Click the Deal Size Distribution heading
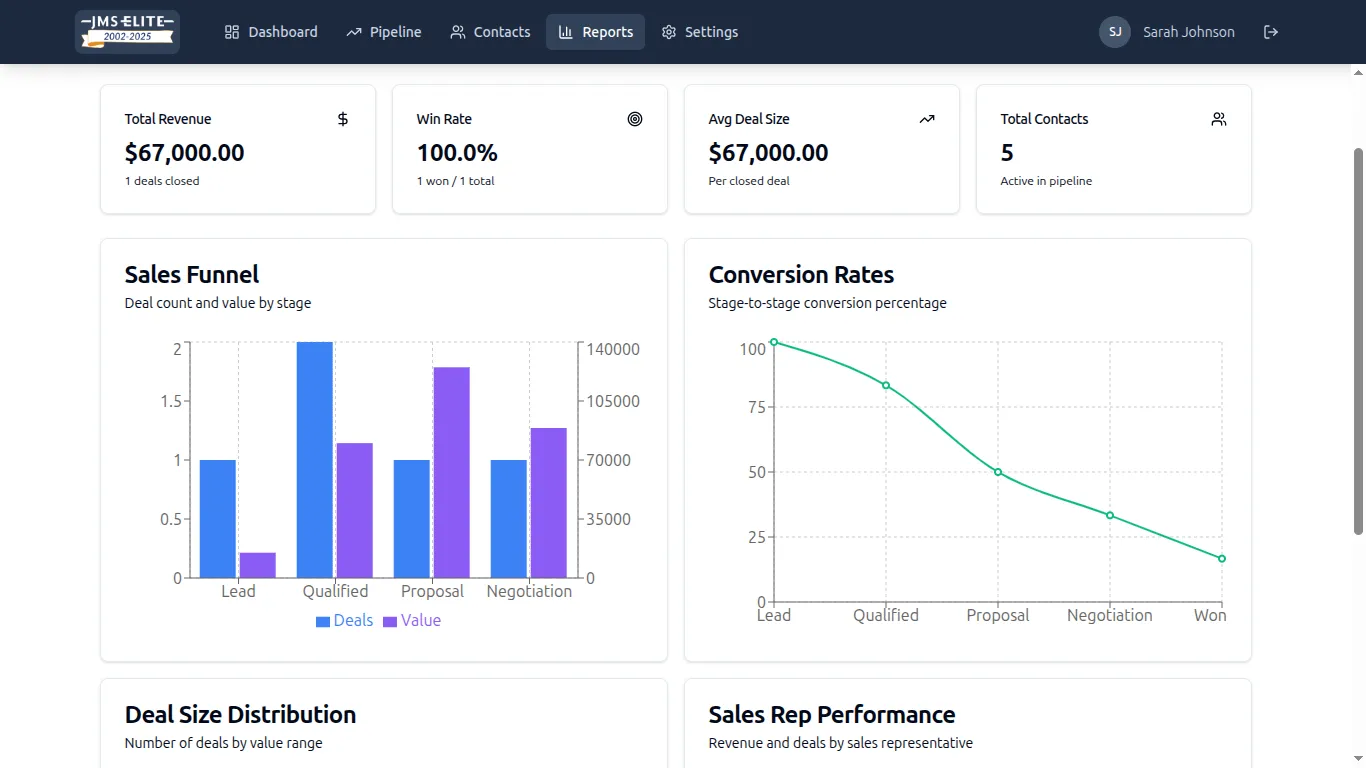Screen dimensions: 1366x768 click(x=240, y=715)
